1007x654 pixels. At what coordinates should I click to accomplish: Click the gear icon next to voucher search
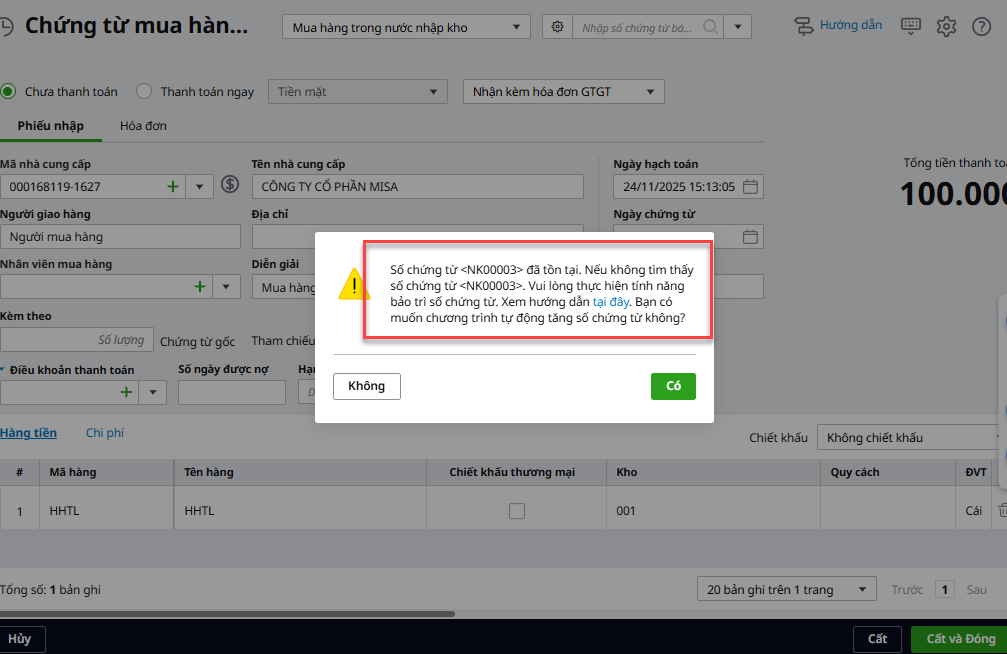(558, 28)
